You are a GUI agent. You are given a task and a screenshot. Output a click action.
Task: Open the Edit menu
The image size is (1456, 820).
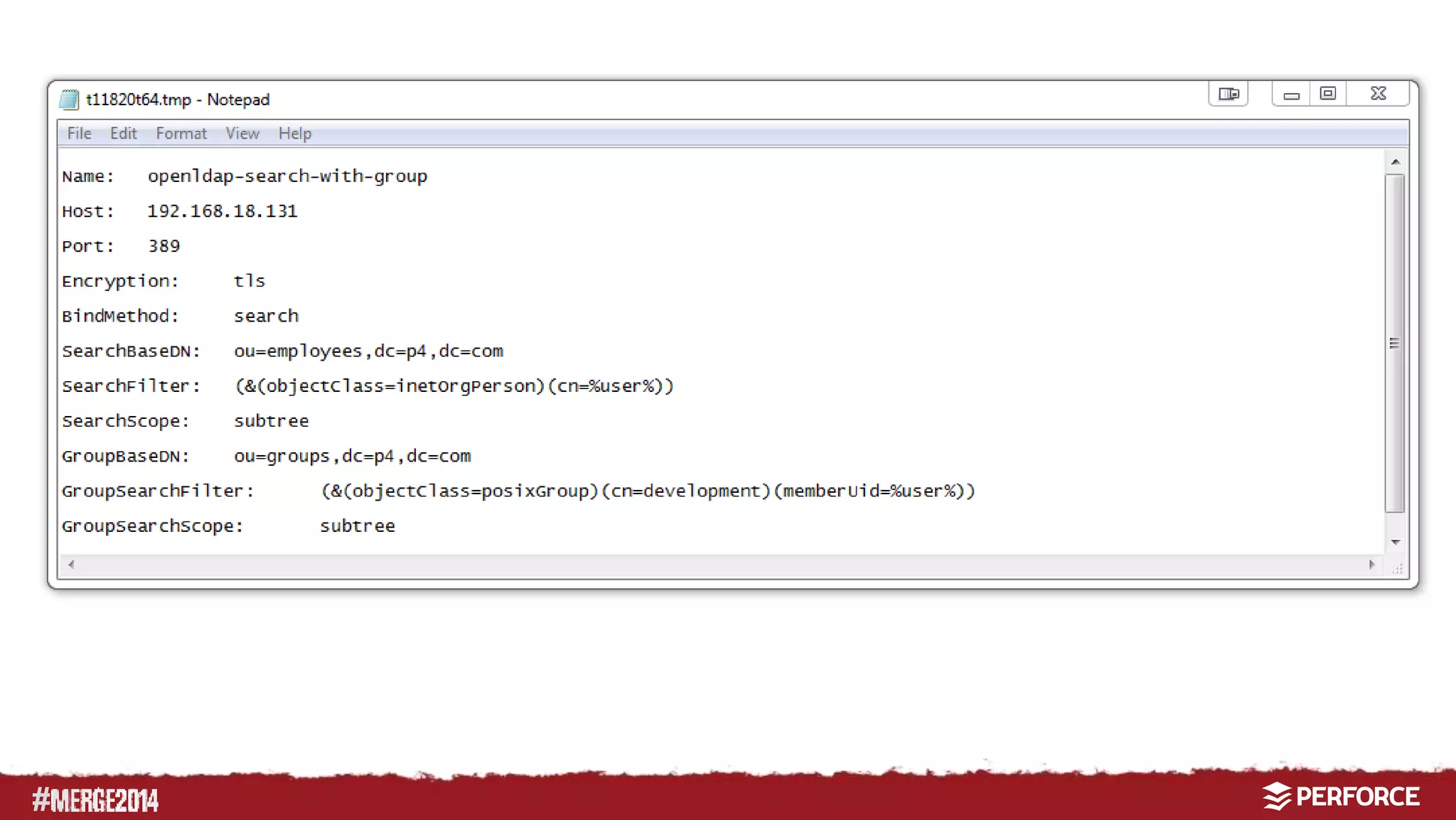point(123,134)
